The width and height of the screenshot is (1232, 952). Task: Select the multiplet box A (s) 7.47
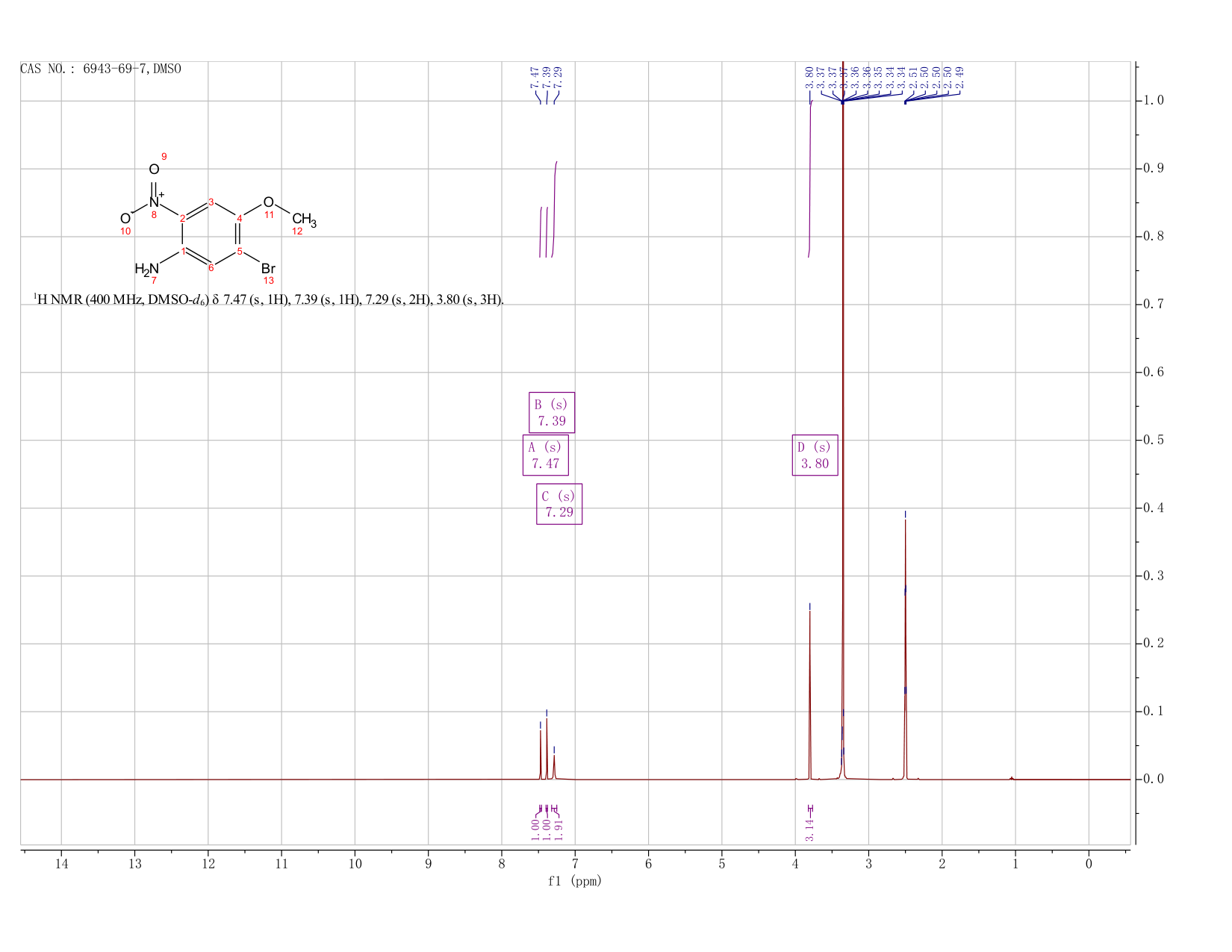[546, 455]
